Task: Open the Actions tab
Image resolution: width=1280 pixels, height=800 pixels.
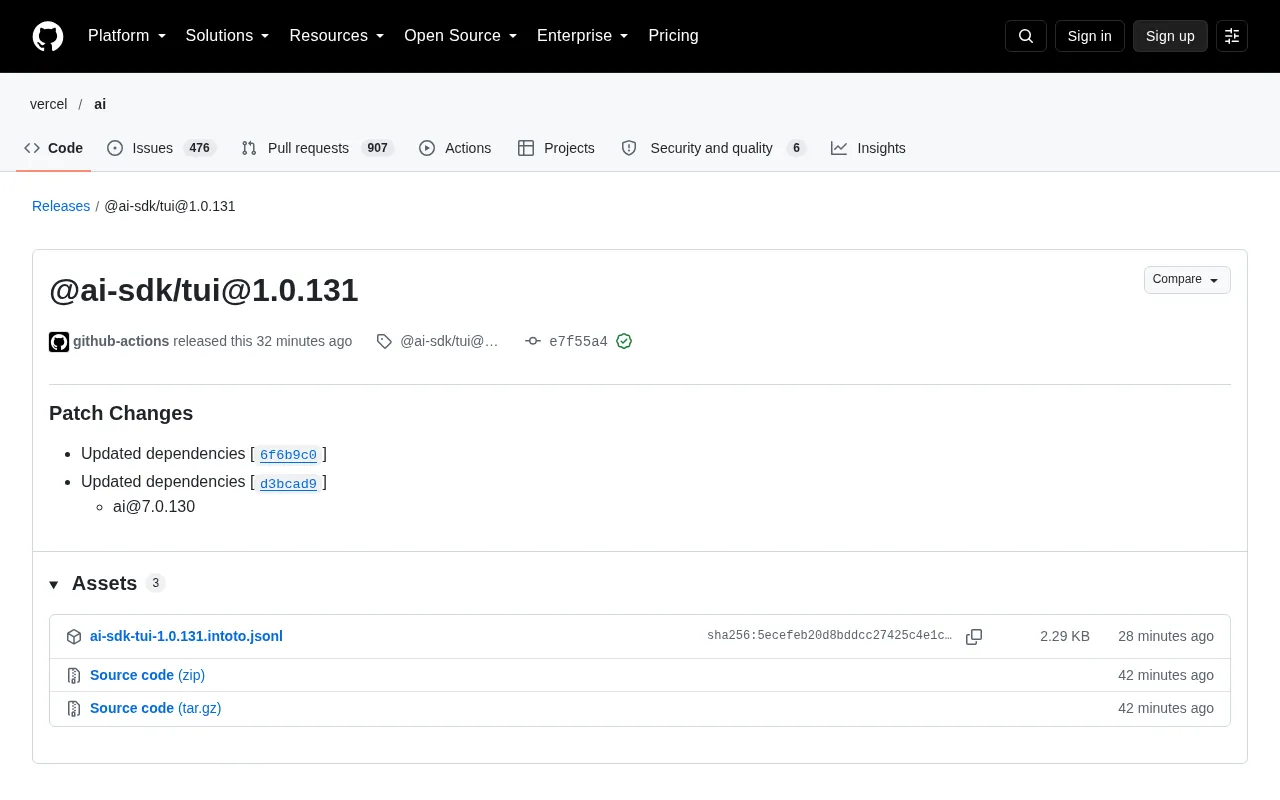Action: [x=455, y=148]
